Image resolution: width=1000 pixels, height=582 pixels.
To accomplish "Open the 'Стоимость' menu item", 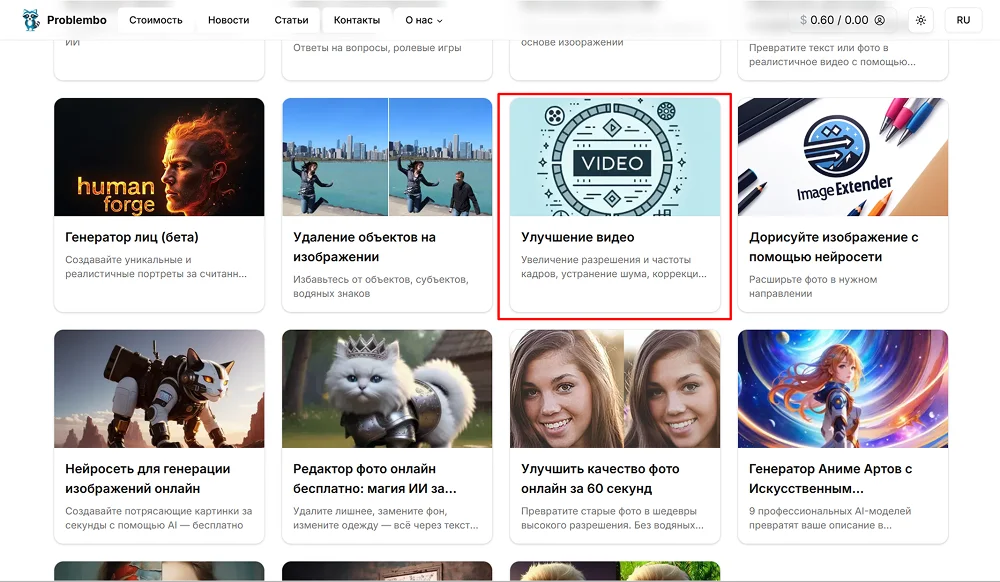I will point(156,20).
